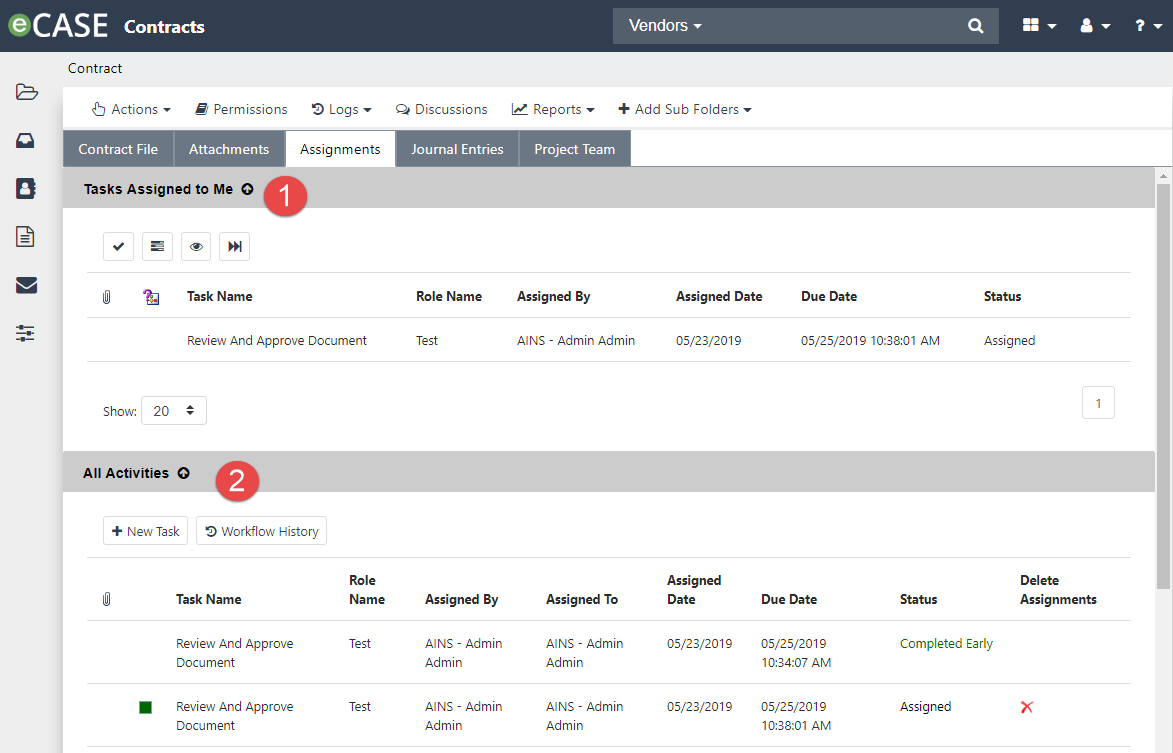The height and width of the screenshot is (753, 1173).
Task: Collapse the Tasks Assigned to Me section
Action: 248,189
